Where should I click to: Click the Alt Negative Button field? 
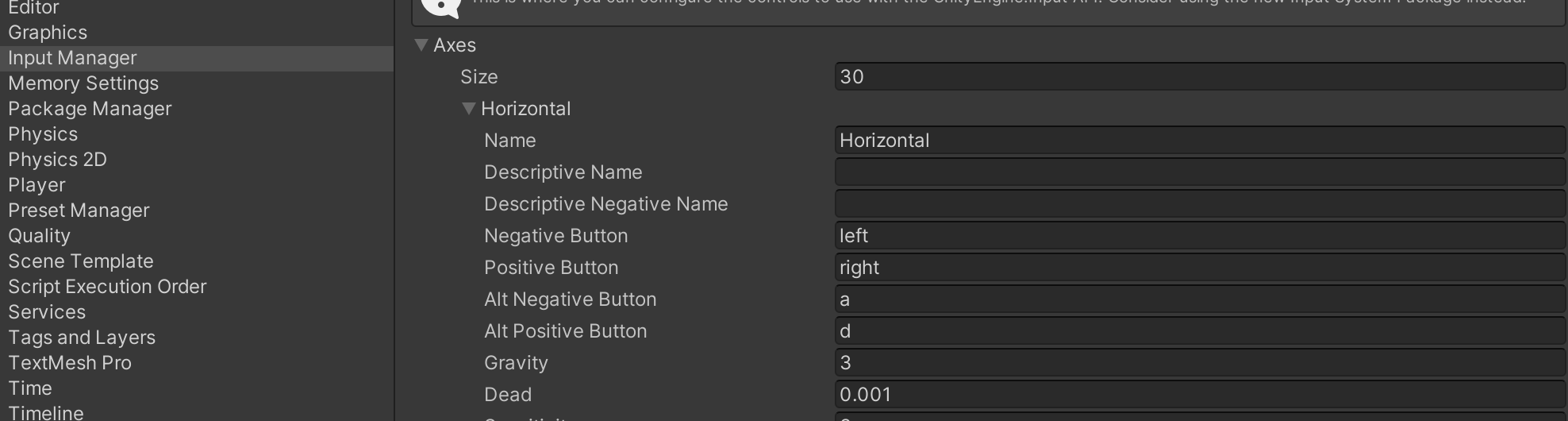1198,299
